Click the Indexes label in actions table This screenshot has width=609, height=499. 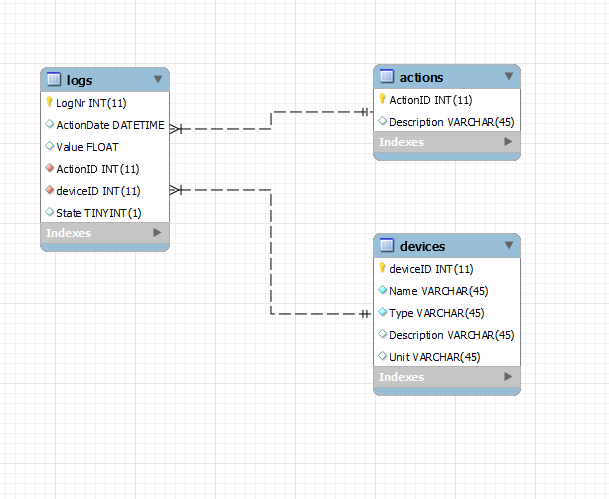[x=402, y=142]
